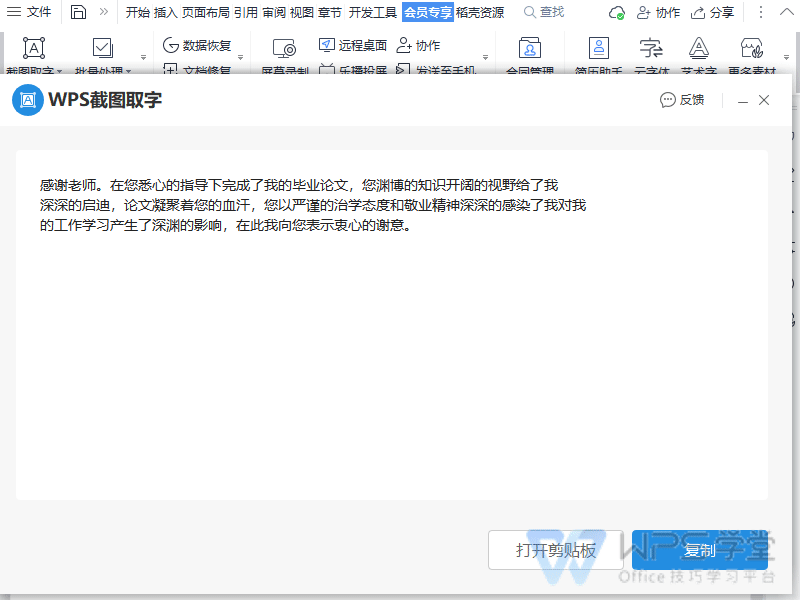Expand the ribbon group arrow after 数据恢复

coord(240,57)
